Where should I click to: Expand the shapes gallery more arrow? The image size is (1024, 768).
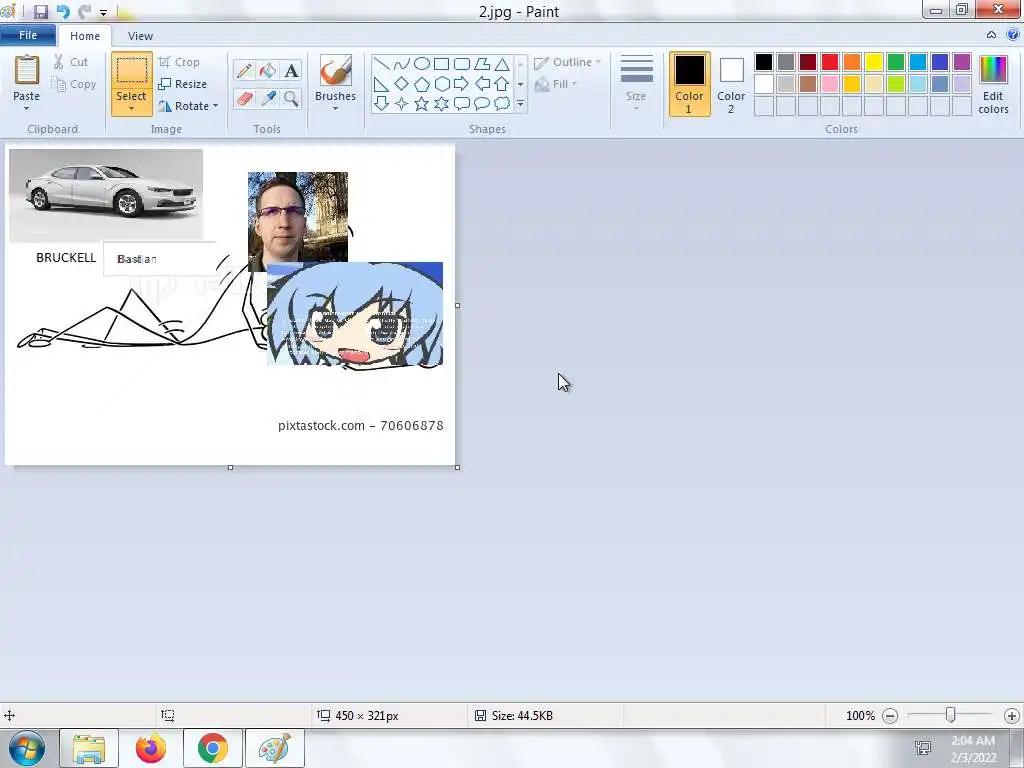coord(520,104)
